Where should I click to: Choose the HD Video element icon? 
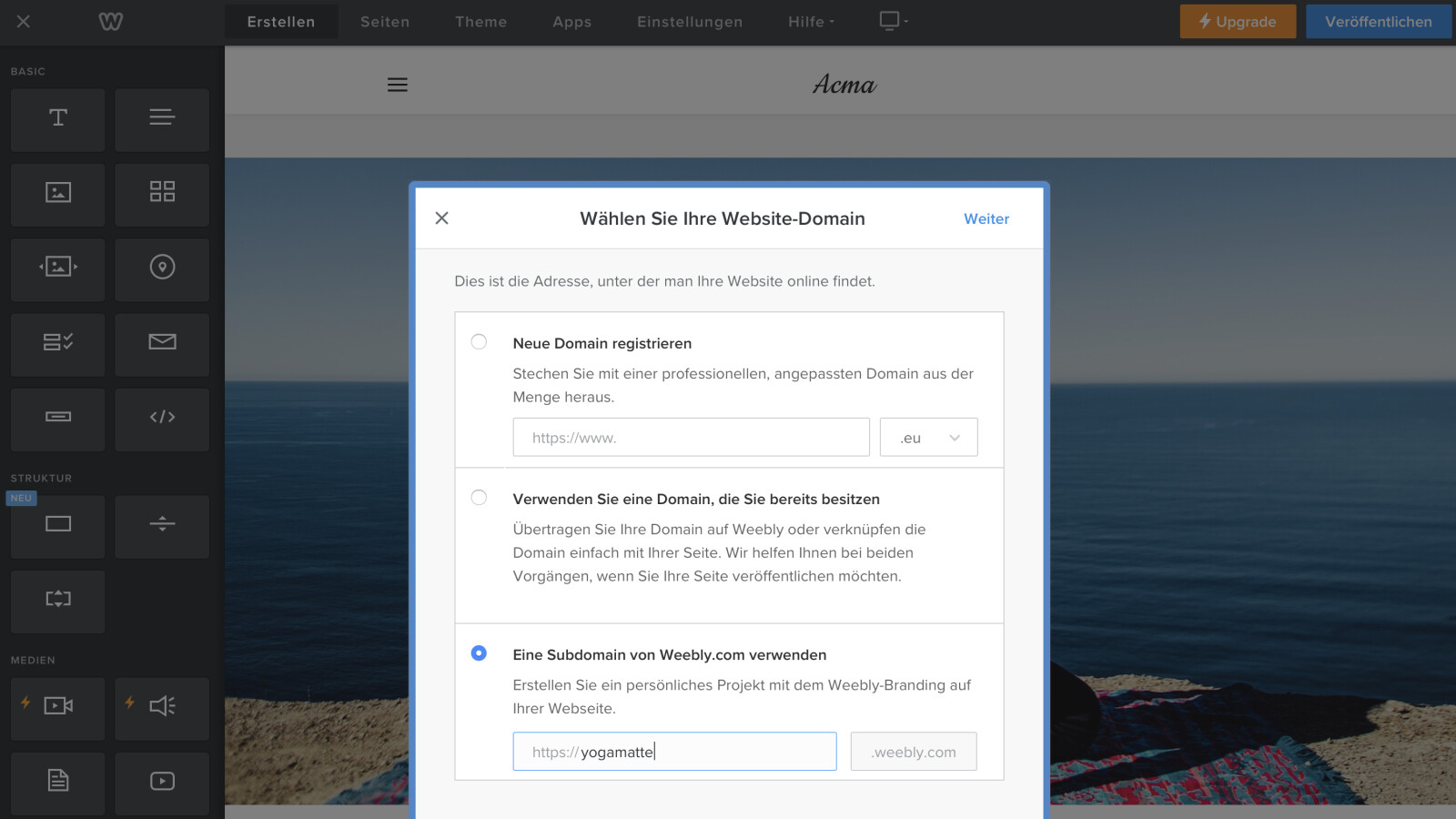[x=58, y=707]
